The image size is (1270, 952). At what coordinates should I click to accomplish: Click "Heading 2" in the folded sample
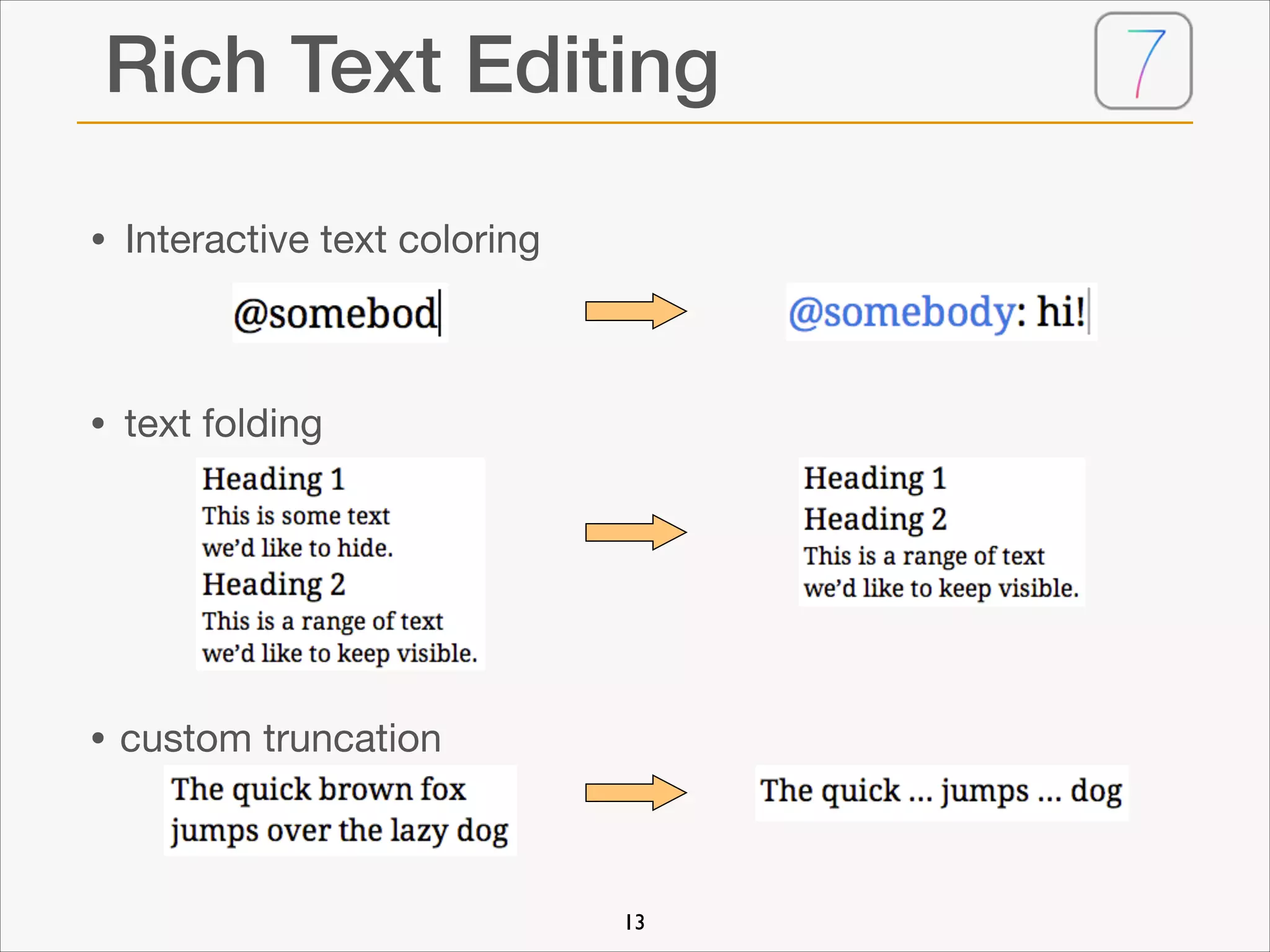pyautogui.click(x=875, y=519)
